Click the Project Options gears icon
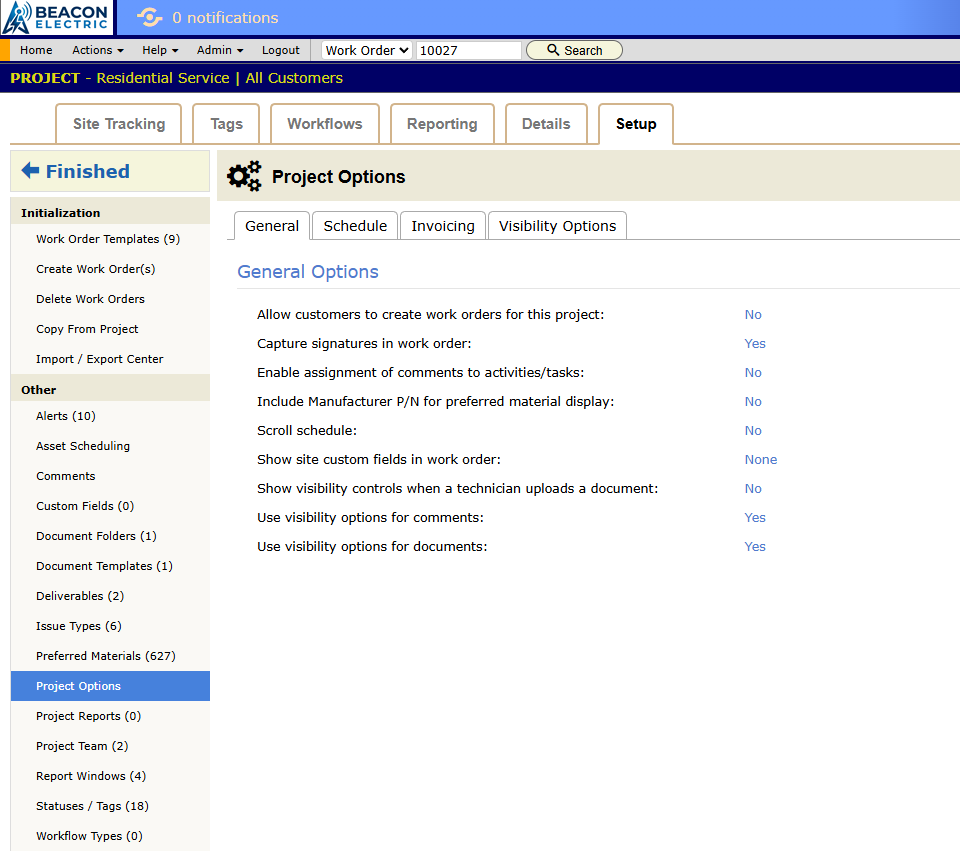 (x=244, y=176)
